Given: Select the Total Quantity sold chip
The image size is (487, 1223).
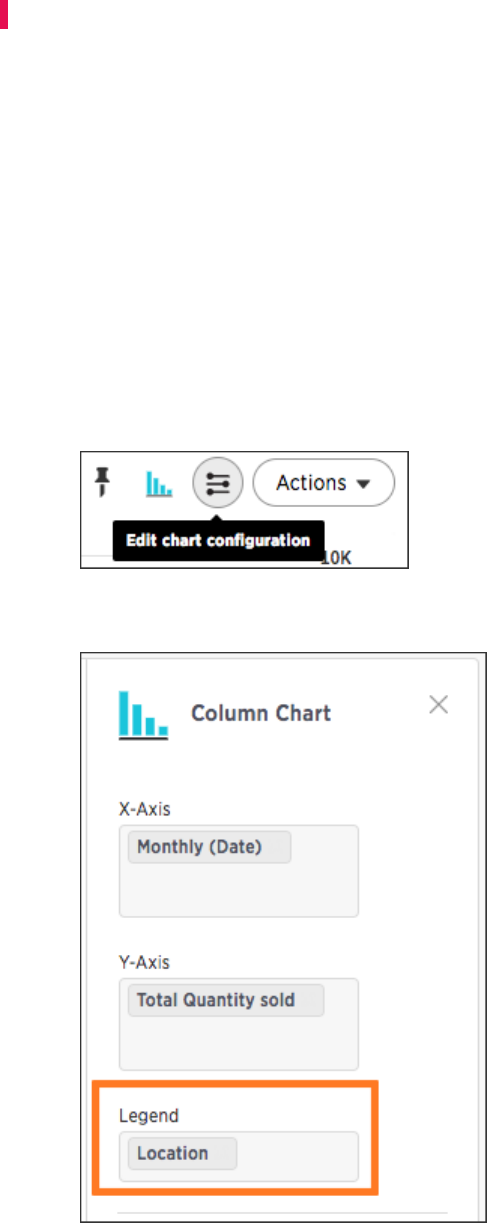Looking at the screenshot, I should [226, 1000].
